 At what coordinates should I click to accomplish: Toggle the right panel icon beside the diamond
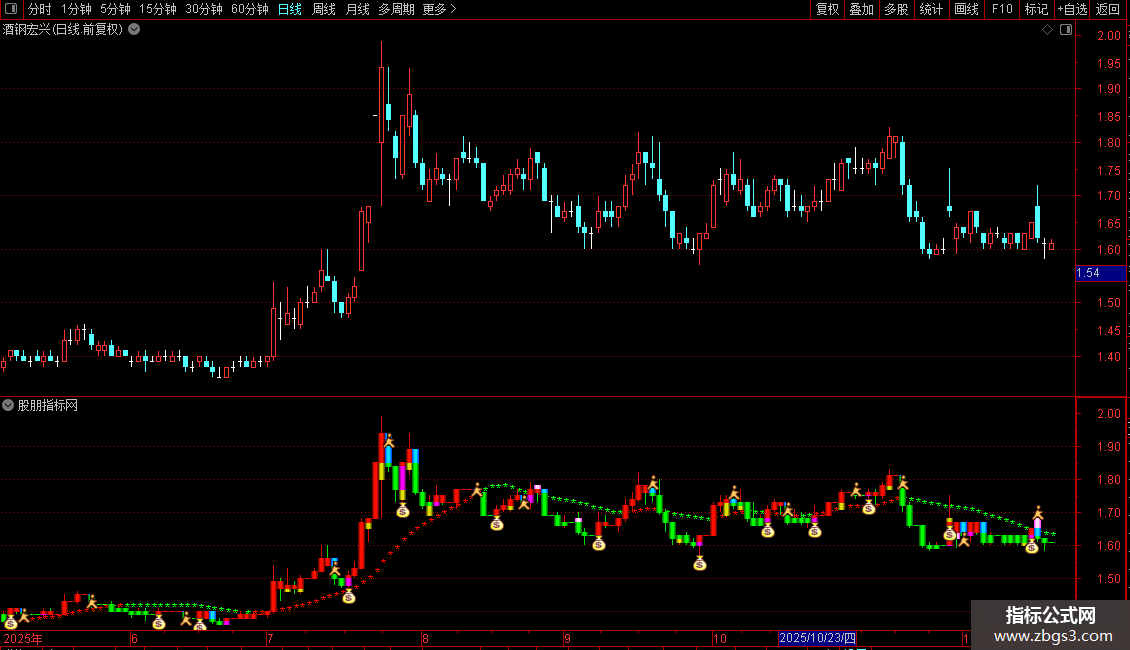click(x=1066, y=30)
